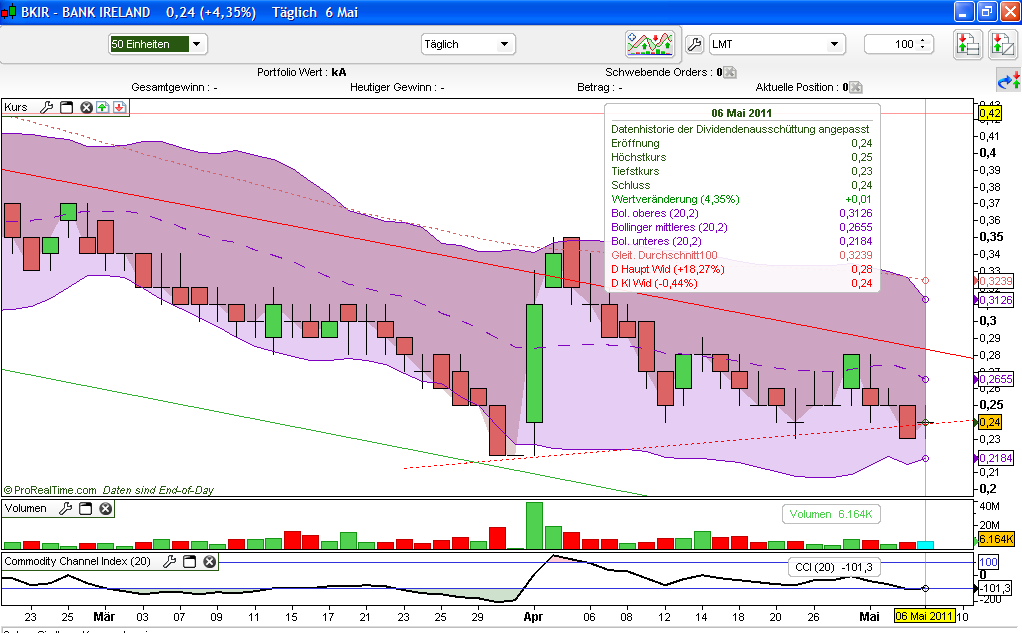Screen dimensions: 1022x633
Task: Click the 0,3239 moving average axis label
Action: coord(996,282)
